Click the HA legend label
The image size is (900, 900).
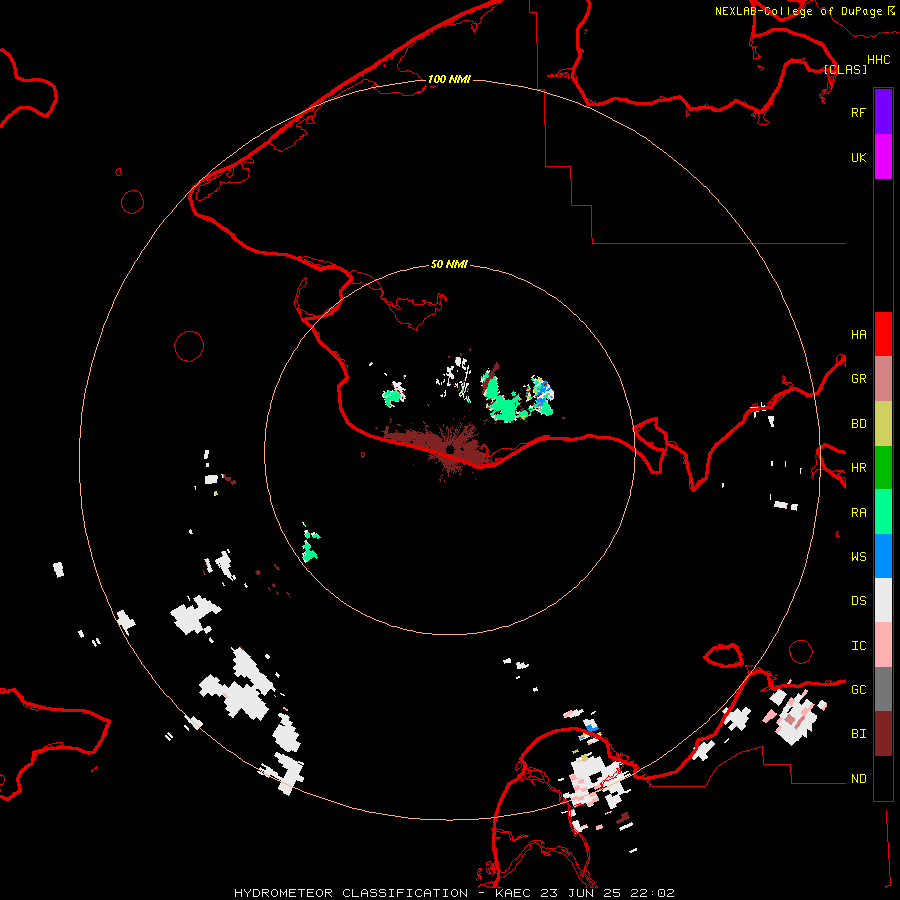click(858, 334)
